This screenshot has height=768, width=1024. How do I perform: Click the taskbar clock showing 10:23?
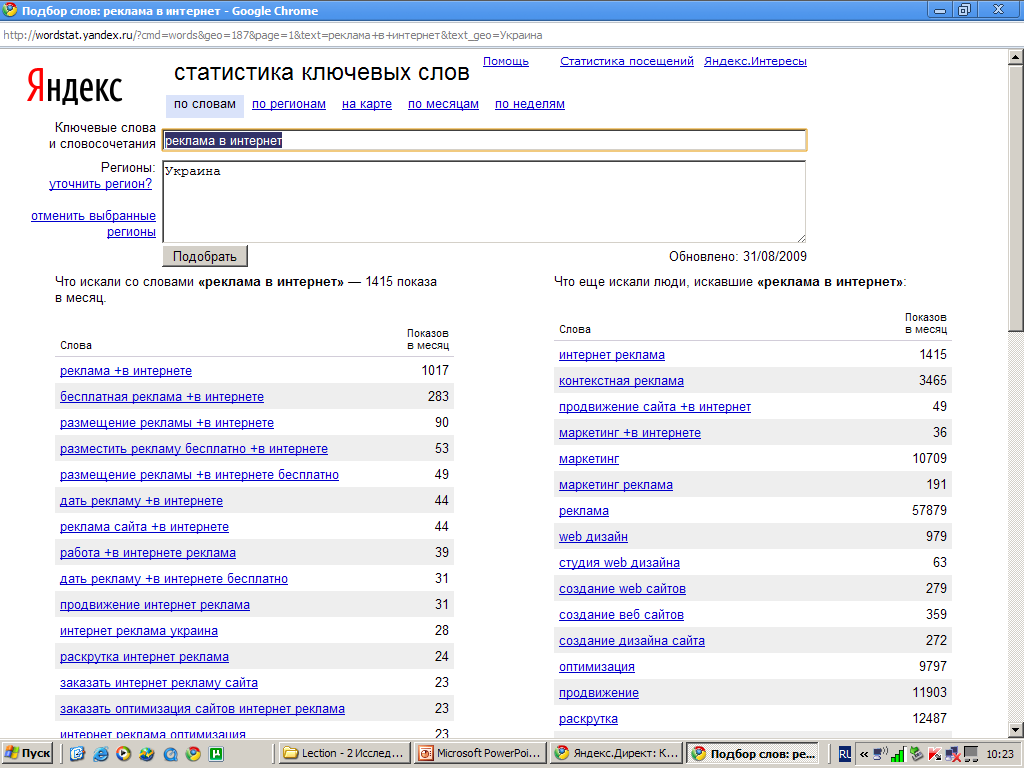1000,754
